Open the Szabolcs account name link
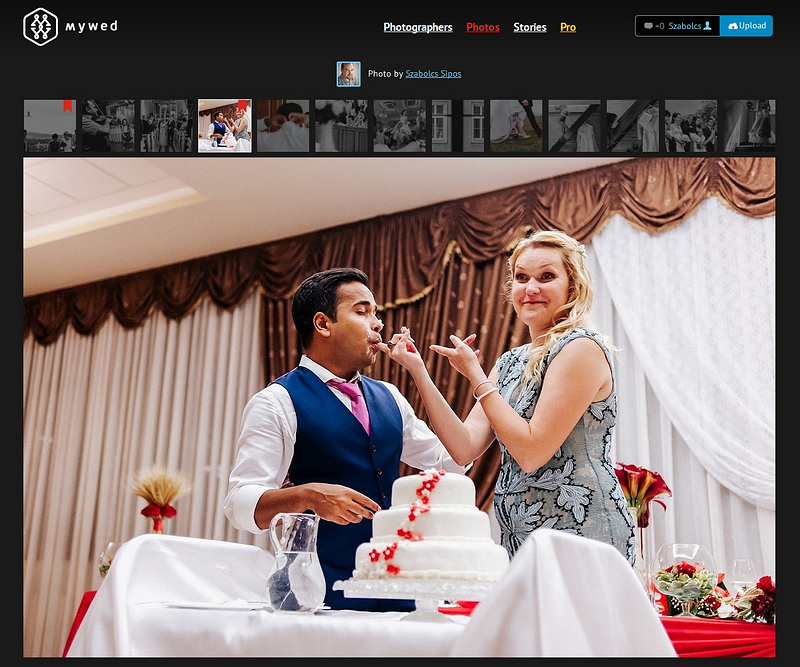This screenshot has height=667, width=800. pos(685,26)
